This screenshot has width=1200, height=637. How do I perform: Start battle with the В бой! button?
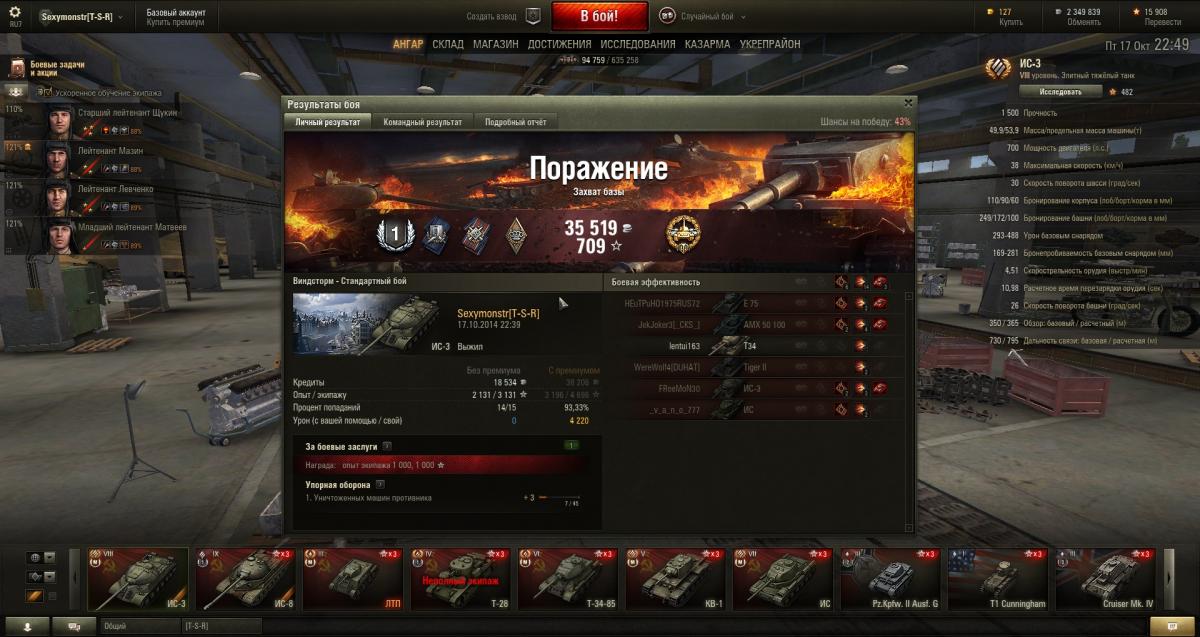(x=599, y=16)
